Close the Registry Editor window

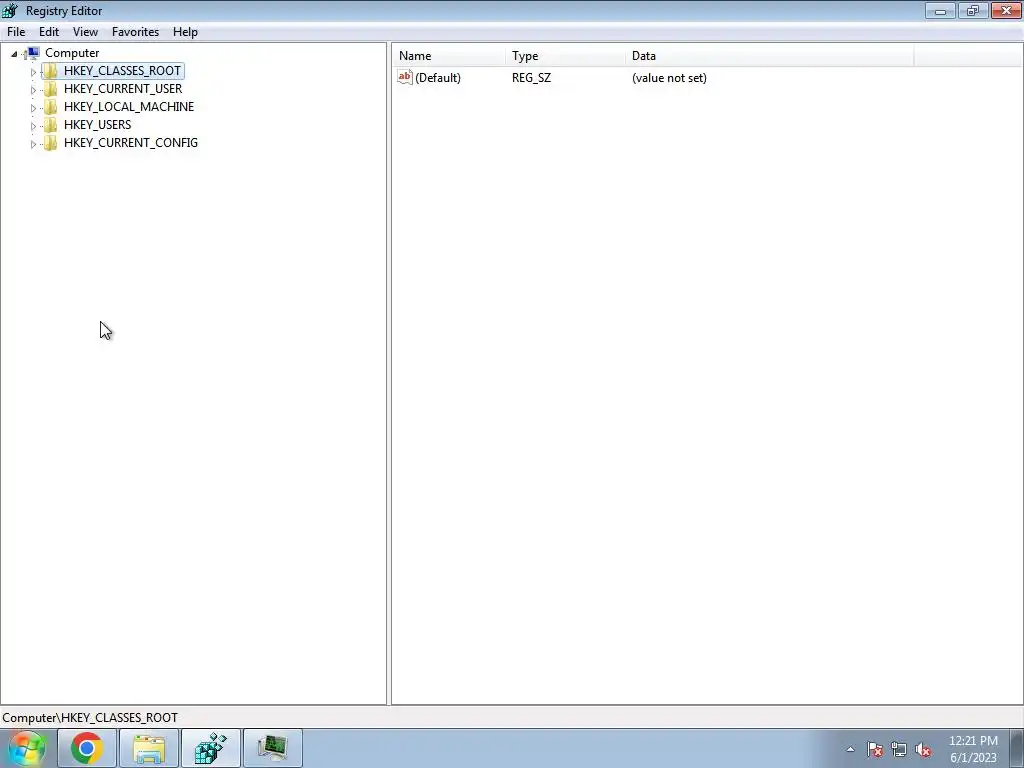pos(1006,10)
